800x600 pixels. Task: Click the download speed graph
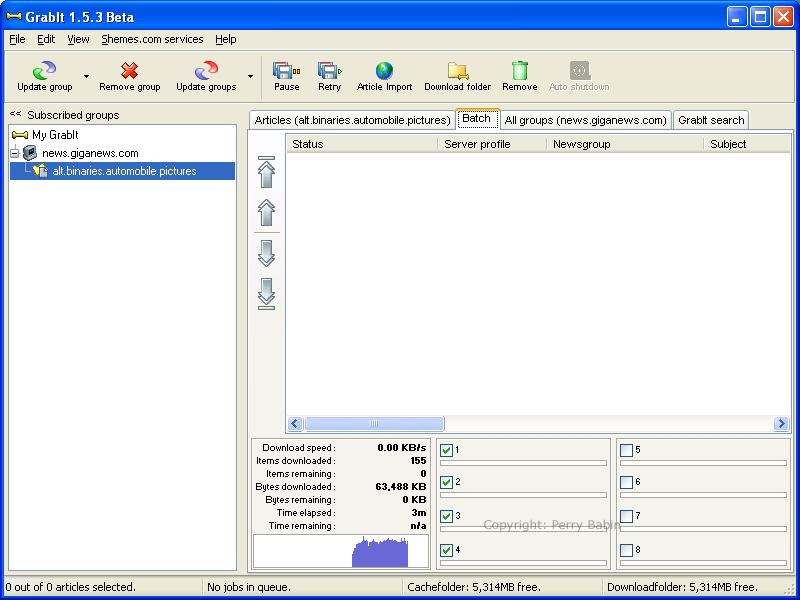pos(341,551)
